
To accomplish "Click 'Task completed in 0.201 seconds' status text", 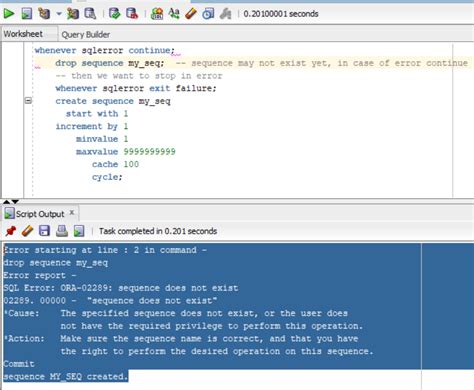I will 158,231.
